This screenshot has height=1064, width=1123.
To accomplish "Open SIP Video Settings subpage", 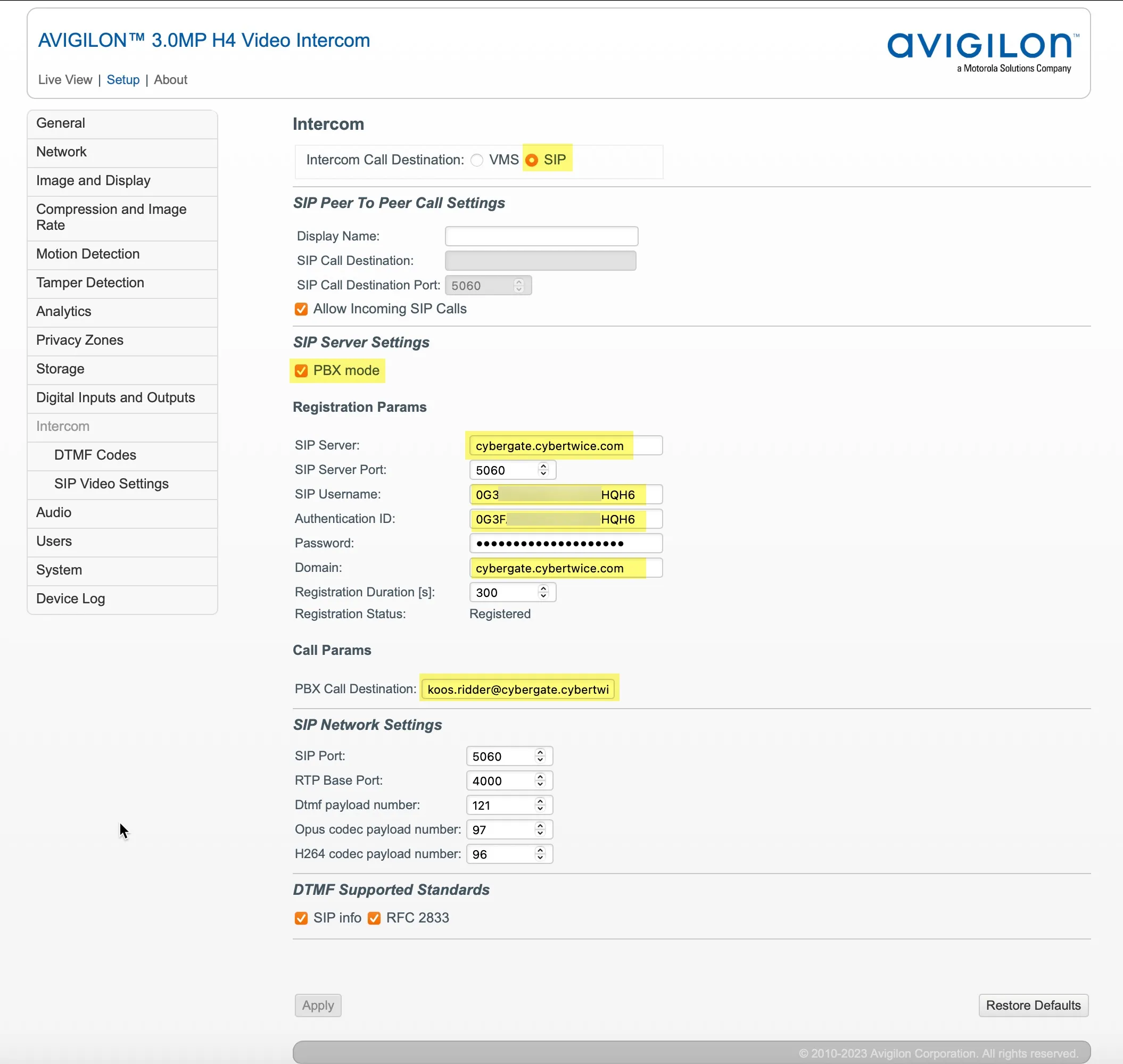I will click(x=122, y=485).
